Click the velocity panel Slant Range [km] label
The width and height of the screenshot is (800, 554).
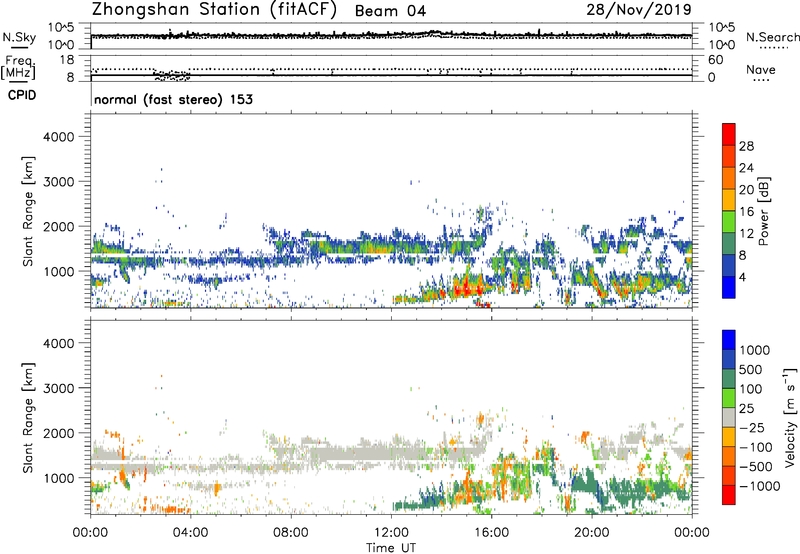pyautogui.click(x=28, y=418)
